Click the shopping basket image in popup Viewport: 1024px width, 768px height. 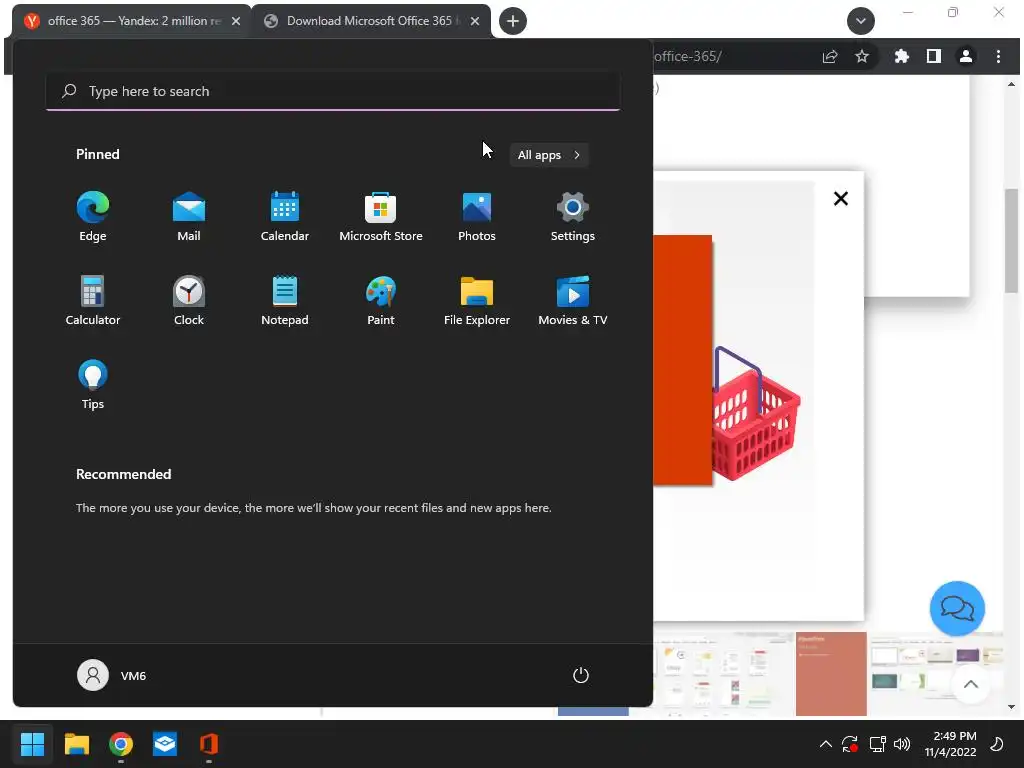pos(756,414)
